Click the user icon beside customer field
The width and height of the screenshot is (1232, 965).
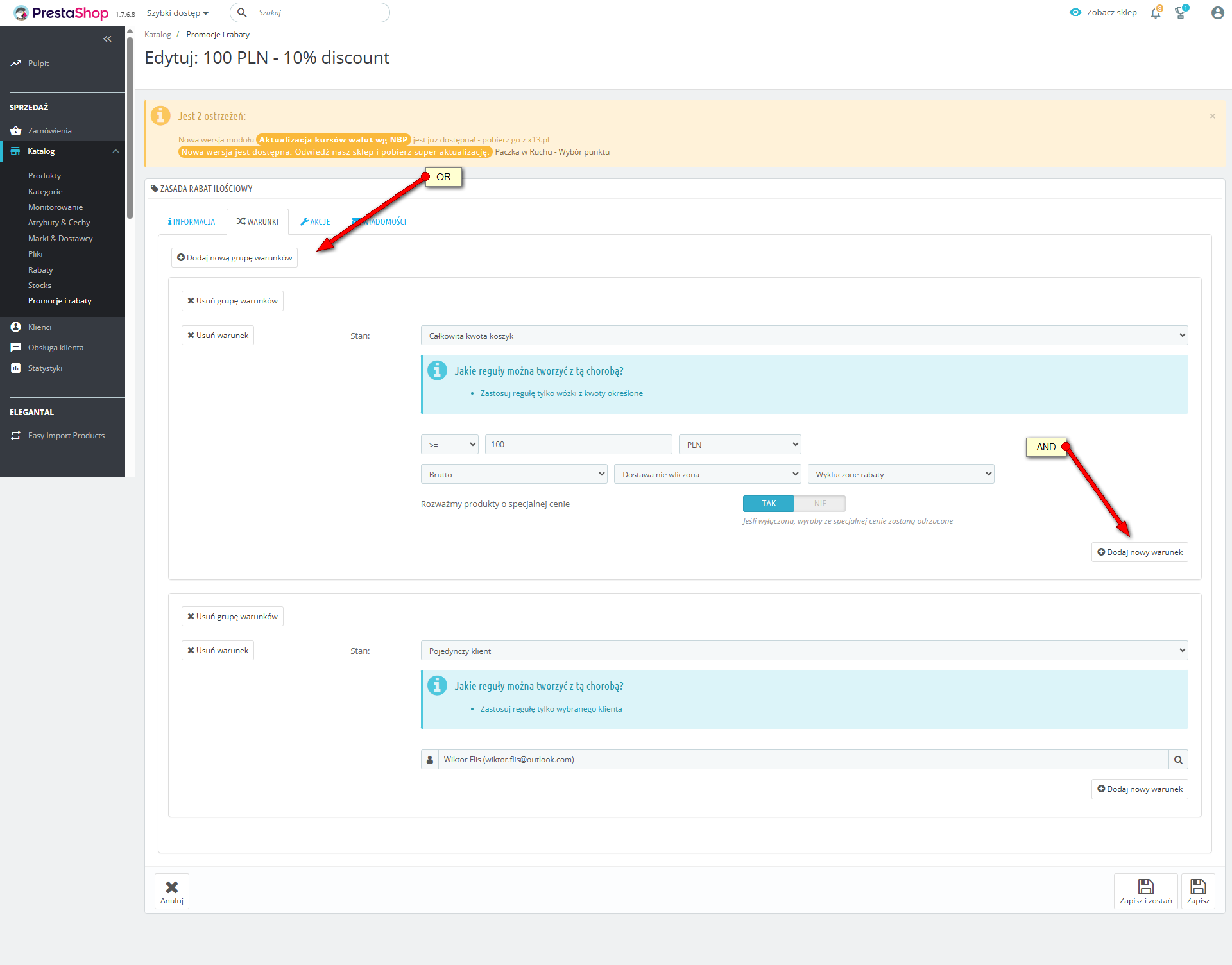click(x=430, y=760)
